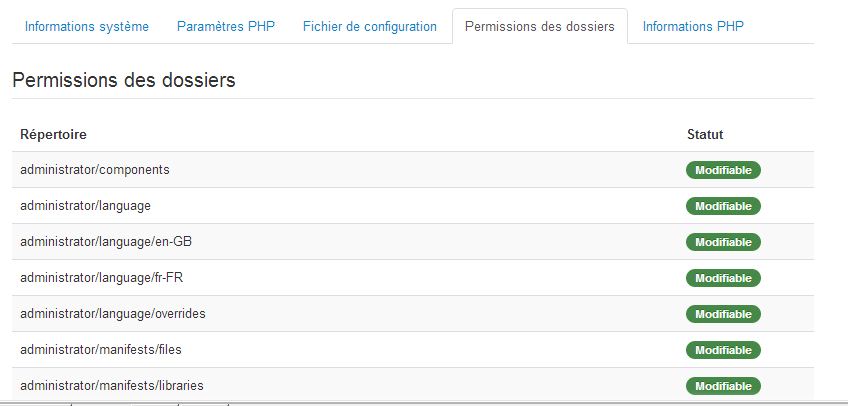
Task: Click the Répertoire column header
Action: pyautogui.click(x=53, y=134)
